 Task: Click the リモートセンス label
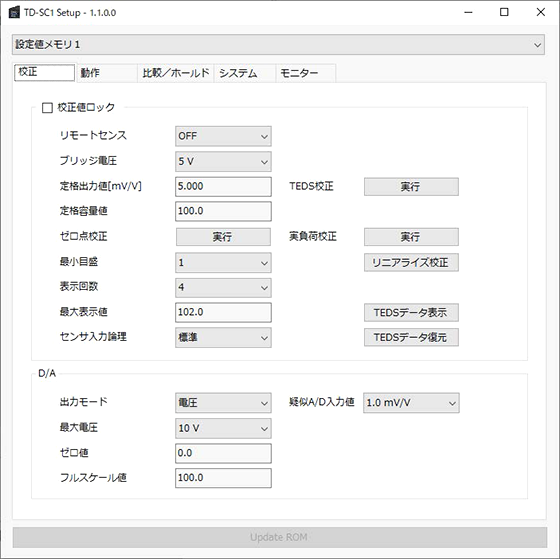click(x=93, y=135)
